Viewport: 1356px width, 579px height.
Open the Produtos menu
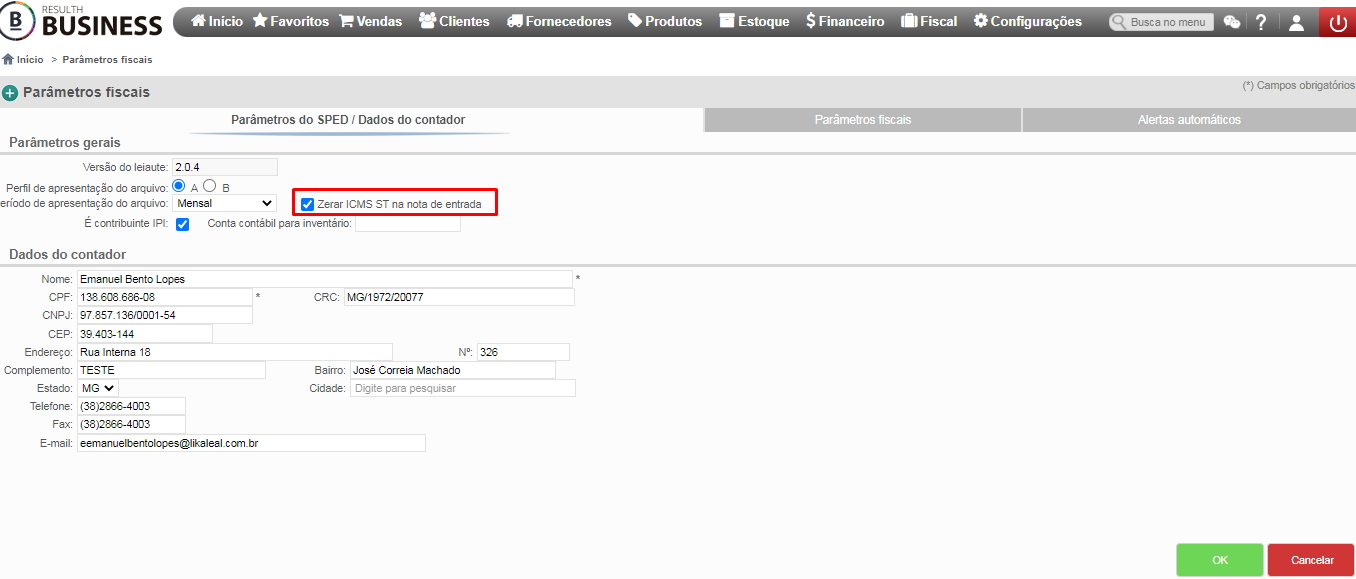click(x=664, y=21)
